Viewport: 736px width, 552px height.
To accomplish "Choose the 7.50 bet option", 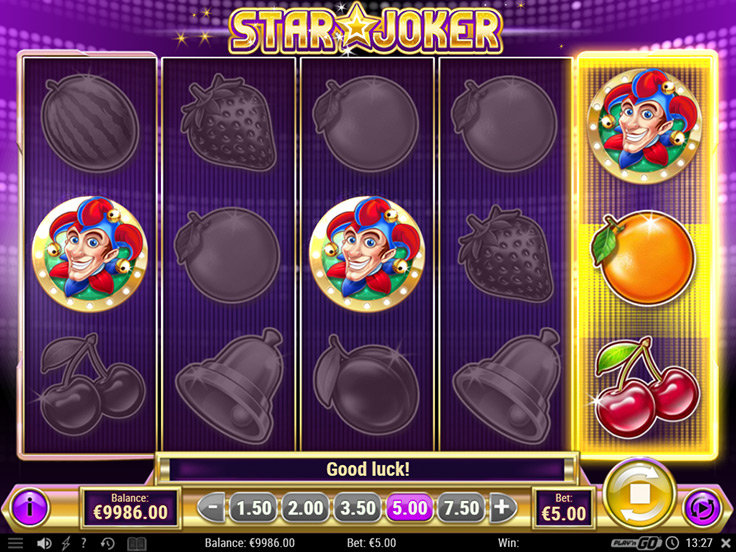I will 461,507.
